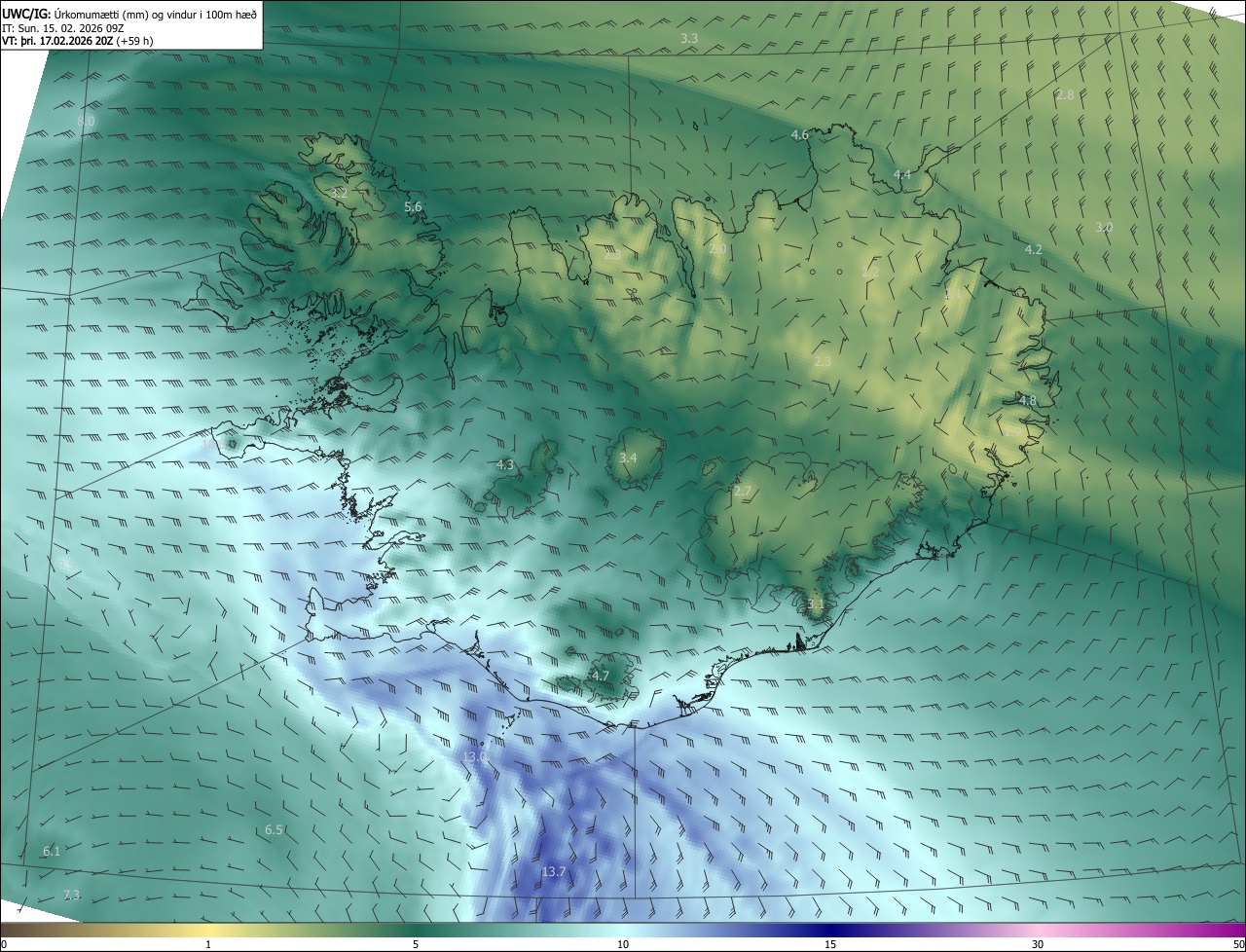The image size is (1246, 952).
Task: Click the 4.6 value label on the map
Action: coord(800,134)
